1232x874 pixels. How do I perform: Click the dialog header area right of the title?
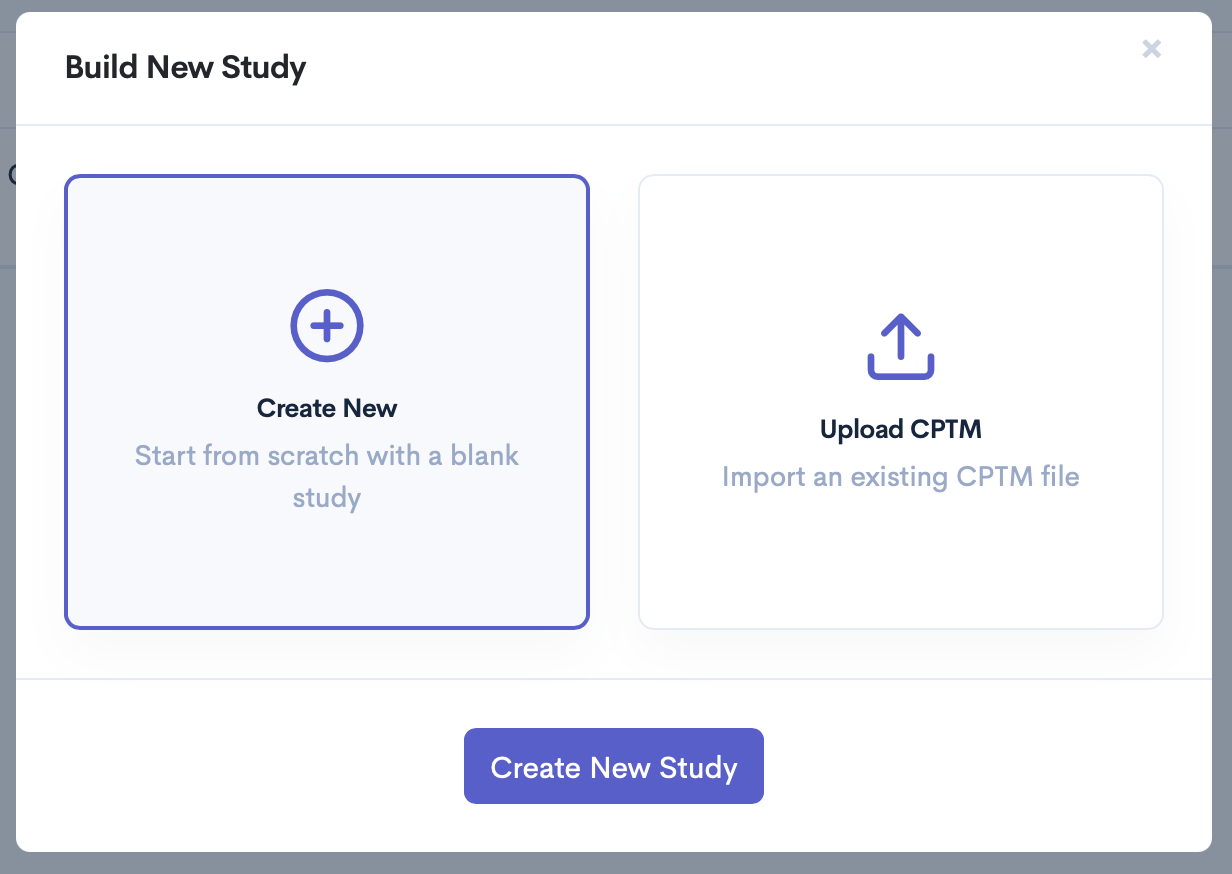[x=700, y=68]
